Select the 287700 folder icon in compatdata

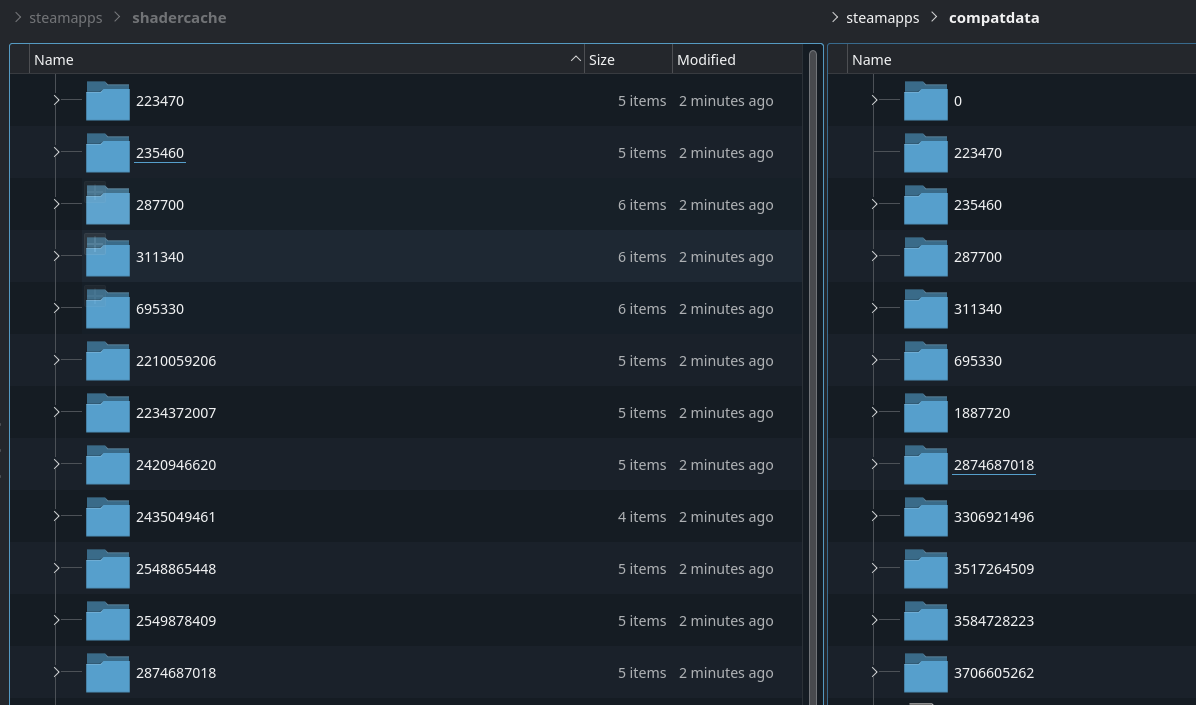pyautogui.click(x=925, y=256)
